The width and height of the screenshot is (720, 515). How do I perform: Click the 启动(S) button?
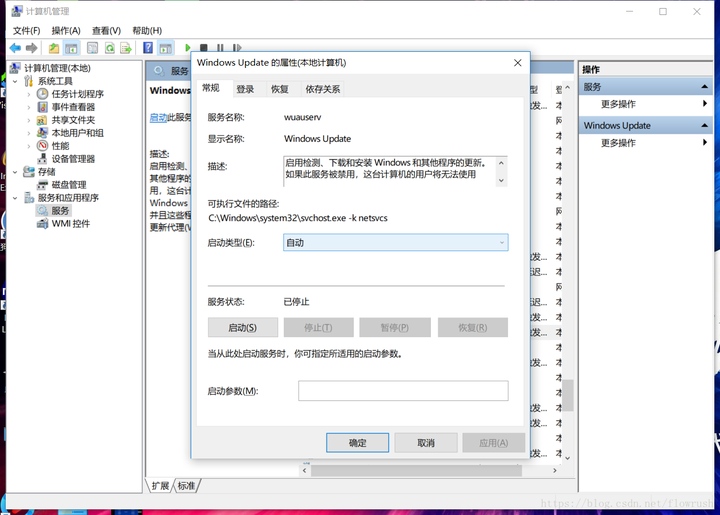tap(242, 327)
